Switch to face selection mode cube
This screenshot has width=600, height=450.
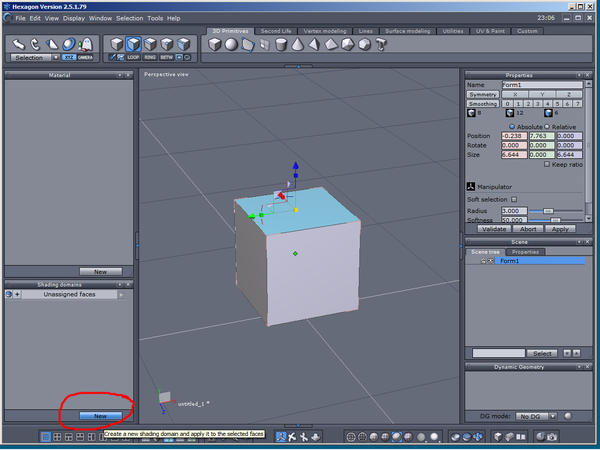pos(134,44)
